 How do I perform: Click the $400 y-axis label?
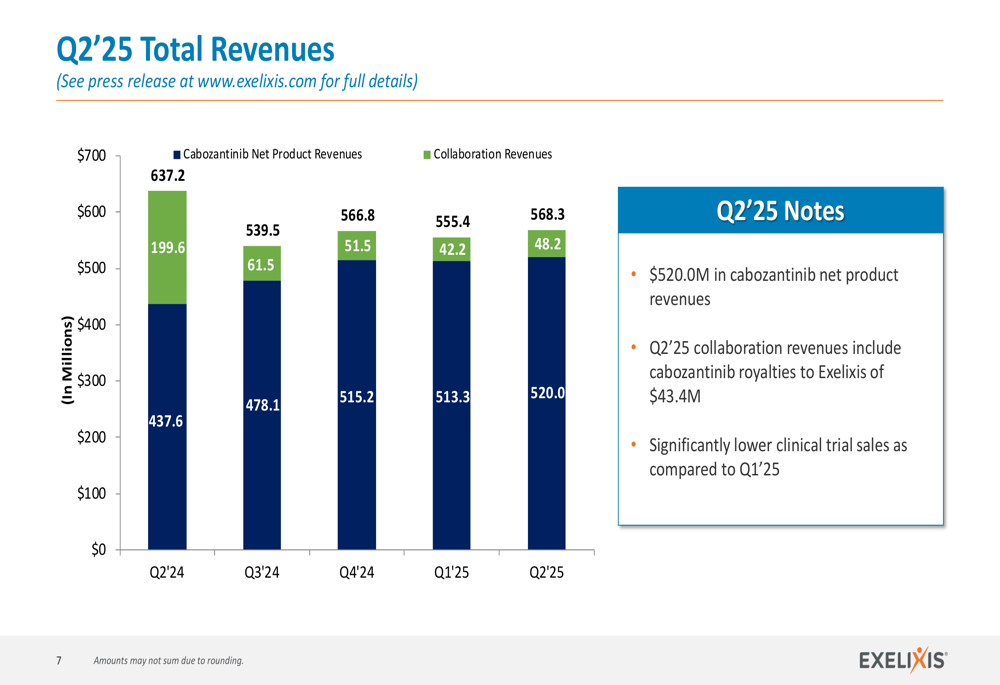click(92, 324)
